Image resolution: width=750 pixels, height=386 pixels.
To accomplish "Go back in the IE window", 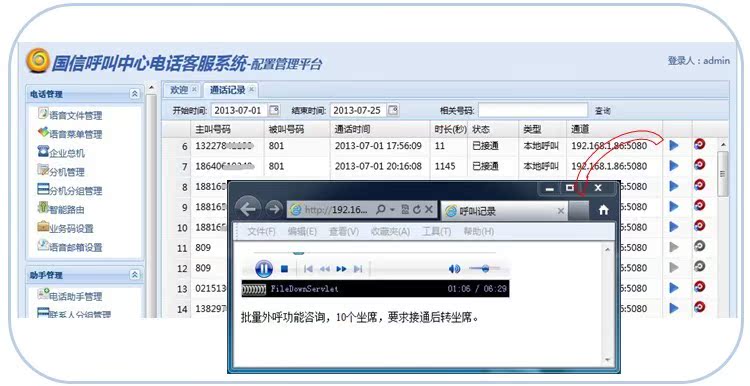I will coord(248,209).
